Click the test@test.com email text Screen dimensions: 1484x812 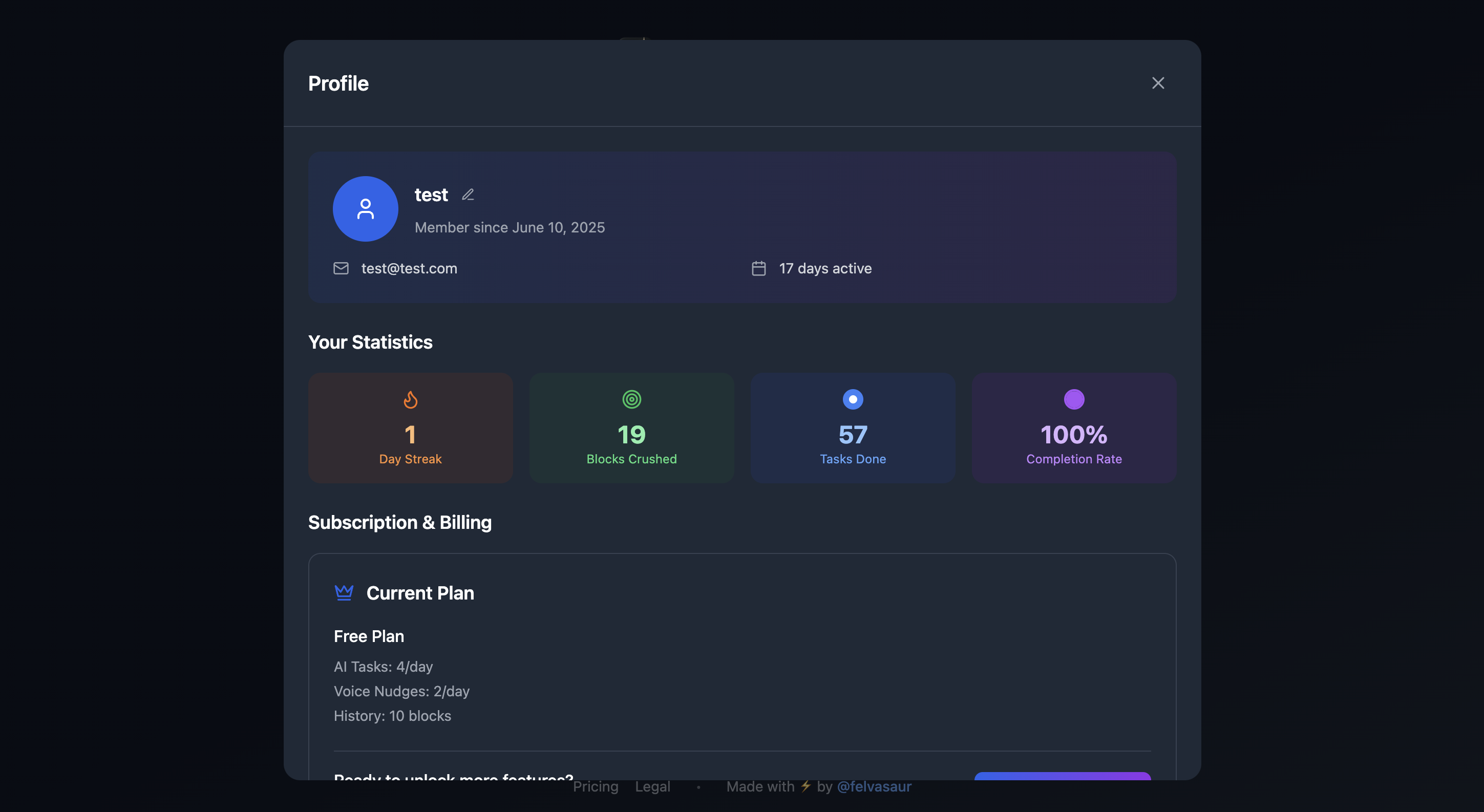coord(409,268)
